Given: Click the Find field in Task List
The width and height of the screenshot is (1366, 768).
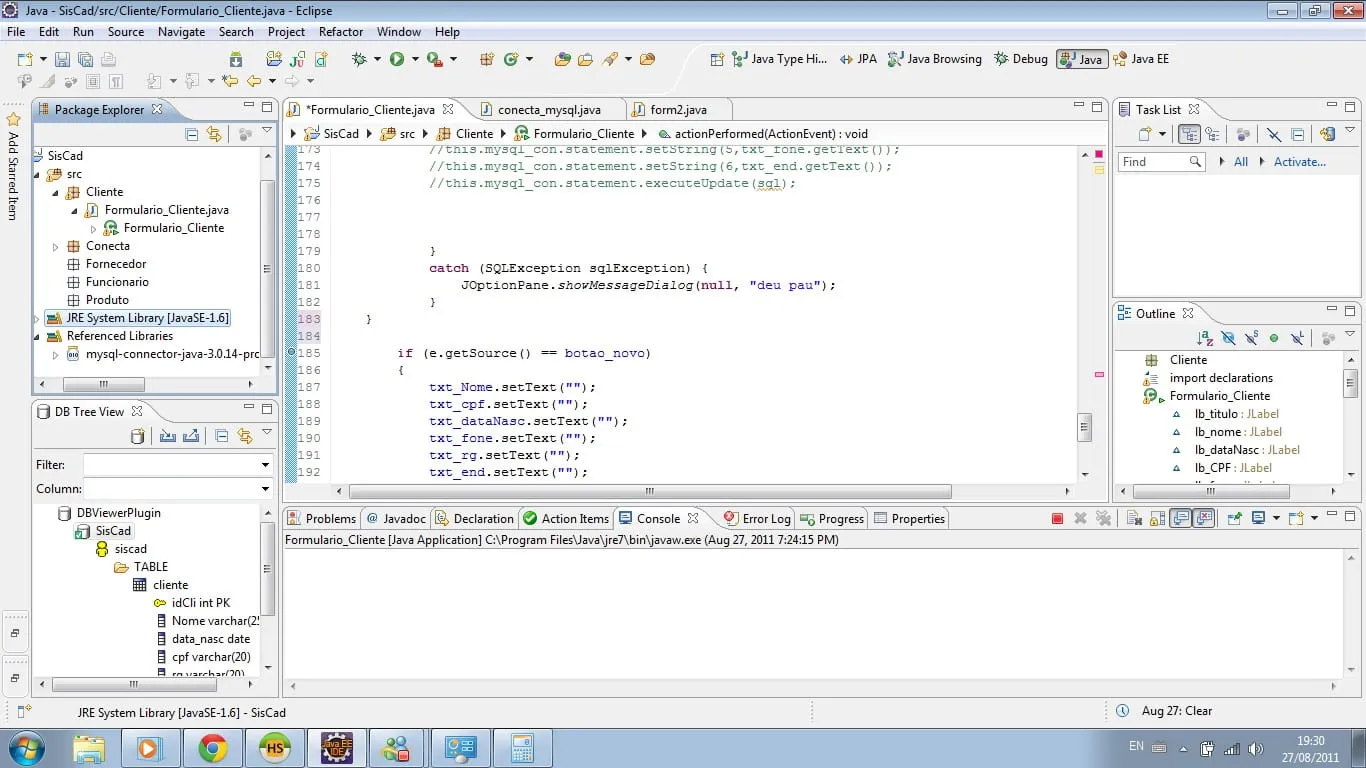Looking at the screenshot, I should coord(1161,161).
